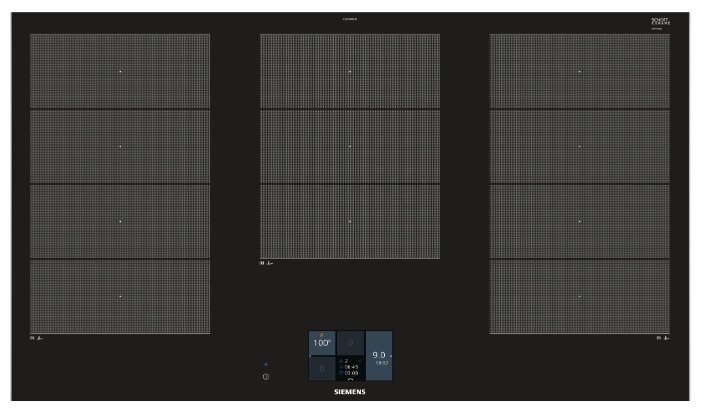Tap the 9.0 power level tile
Viewport: 701px width, 413px height.
point(379,357)
